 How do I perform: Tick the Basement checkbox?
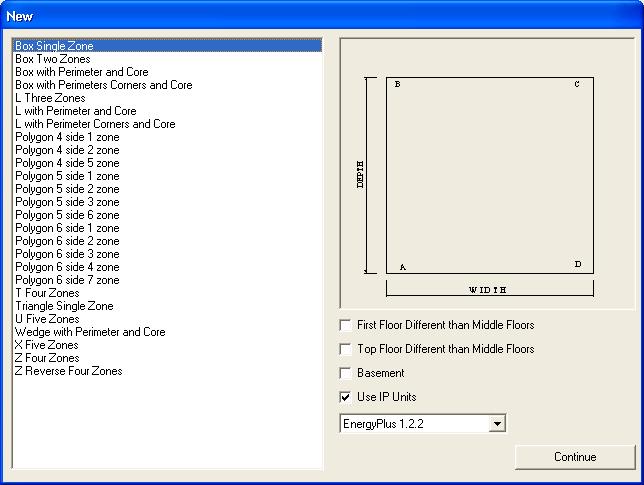point(345,373)
